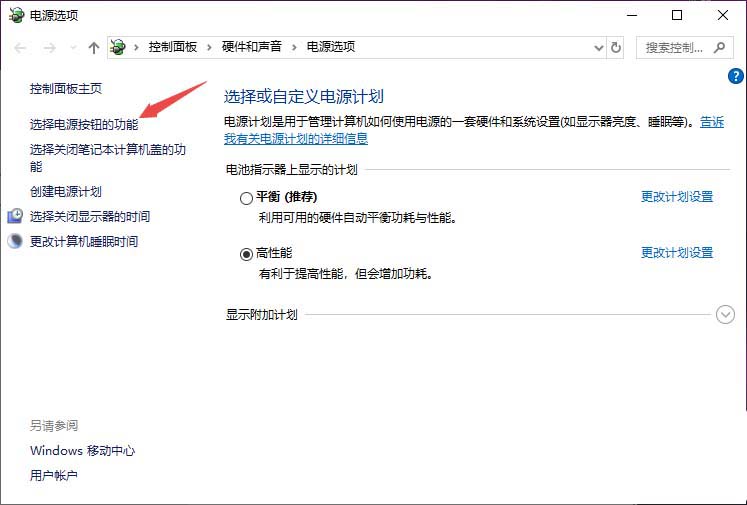Image resolution: width=747 pixels, height=505 pixels.
Task: Click the Back navigation arrow
Action: pyautogui.click(x=20, y=48)
